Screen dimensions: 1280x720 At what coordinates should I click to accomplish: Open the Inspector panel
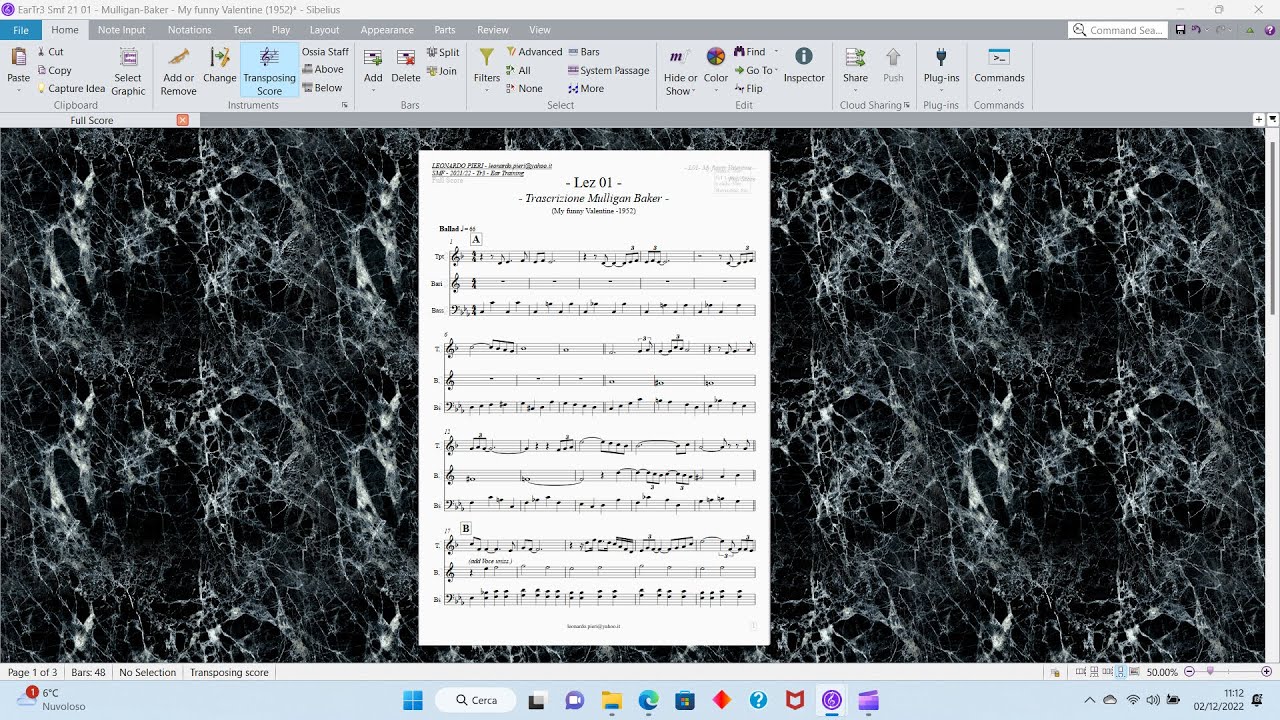click(804, 65)
